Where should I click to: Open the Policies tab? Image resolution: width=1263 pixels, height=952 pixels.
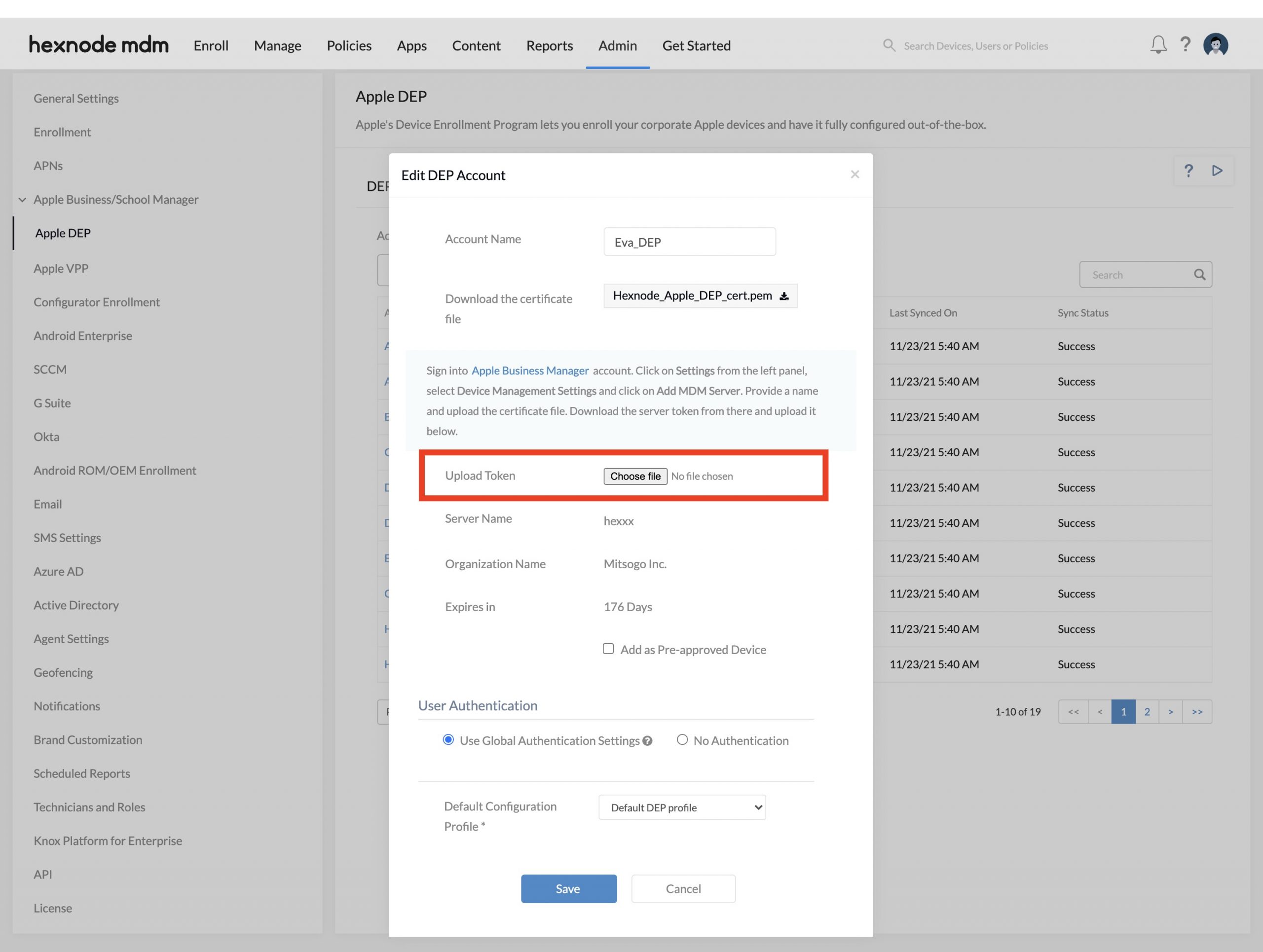(x=349, y=46)
